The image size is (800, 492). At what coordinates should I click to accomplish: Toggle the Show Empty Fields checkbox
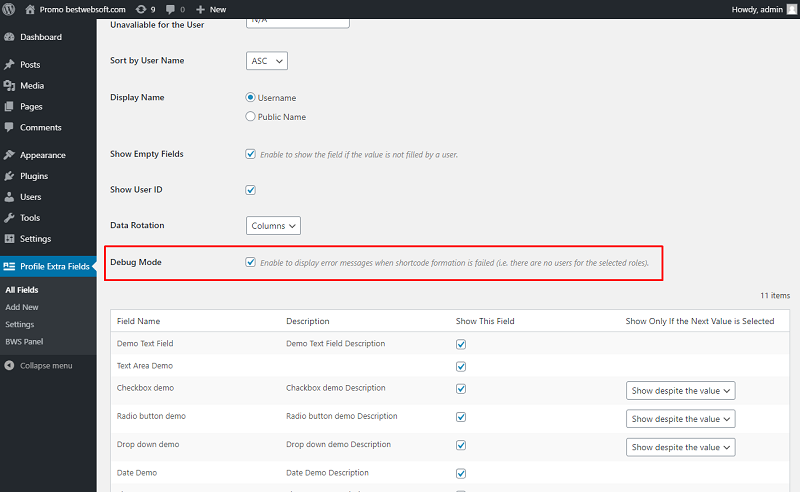click(x=250, y=154)
